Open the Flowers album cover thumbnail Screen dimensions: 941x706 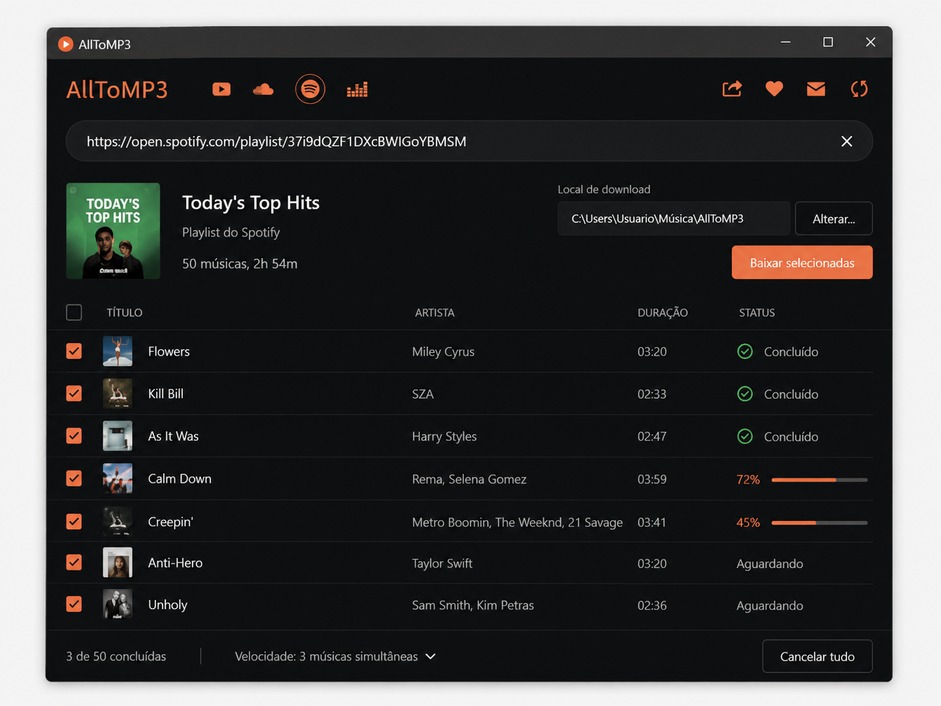(x=118, y=351)
